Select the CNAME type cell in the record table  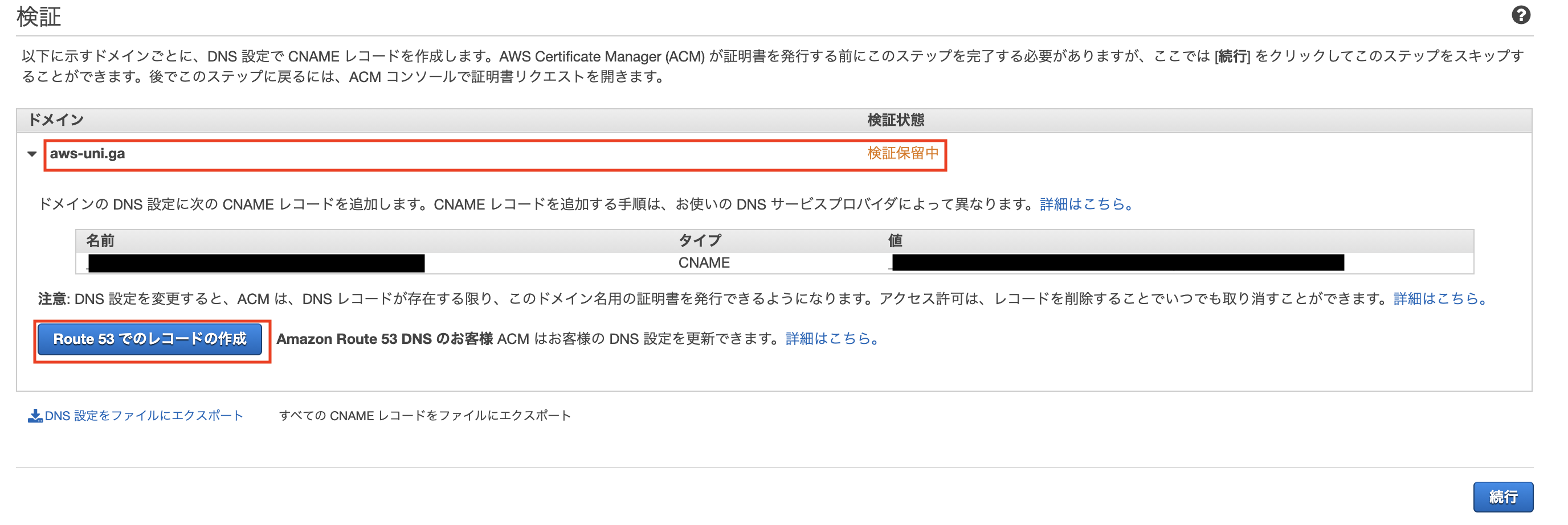(704, 262)
